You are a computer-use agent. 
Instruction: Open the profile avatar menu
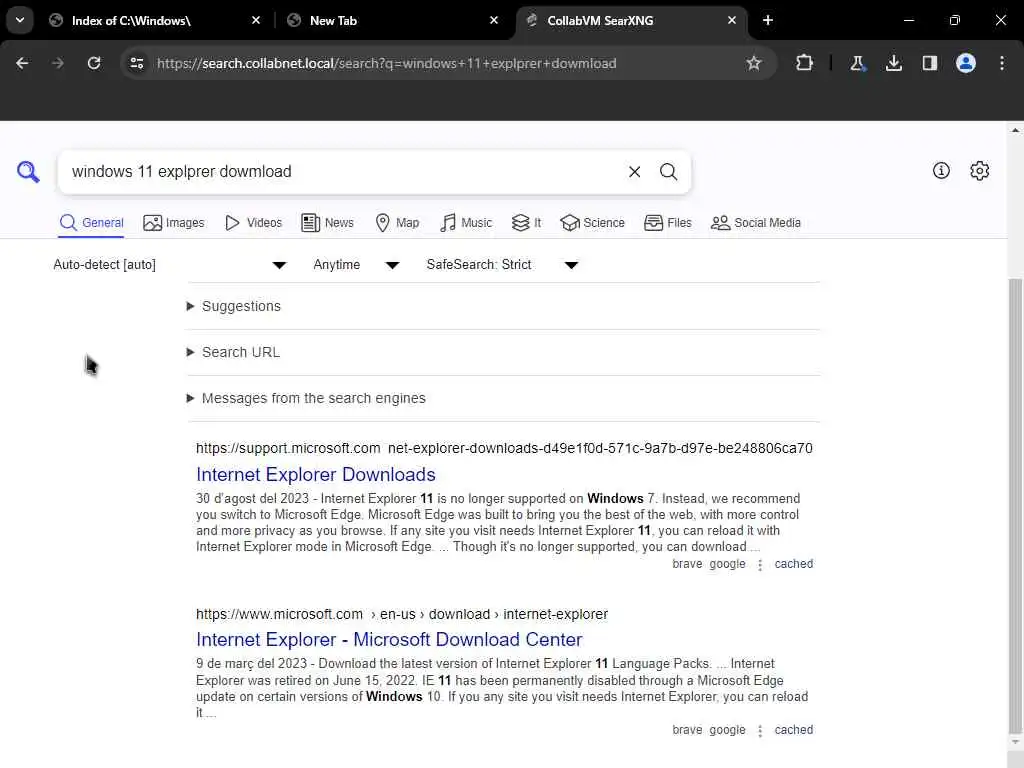click(966, 63)
